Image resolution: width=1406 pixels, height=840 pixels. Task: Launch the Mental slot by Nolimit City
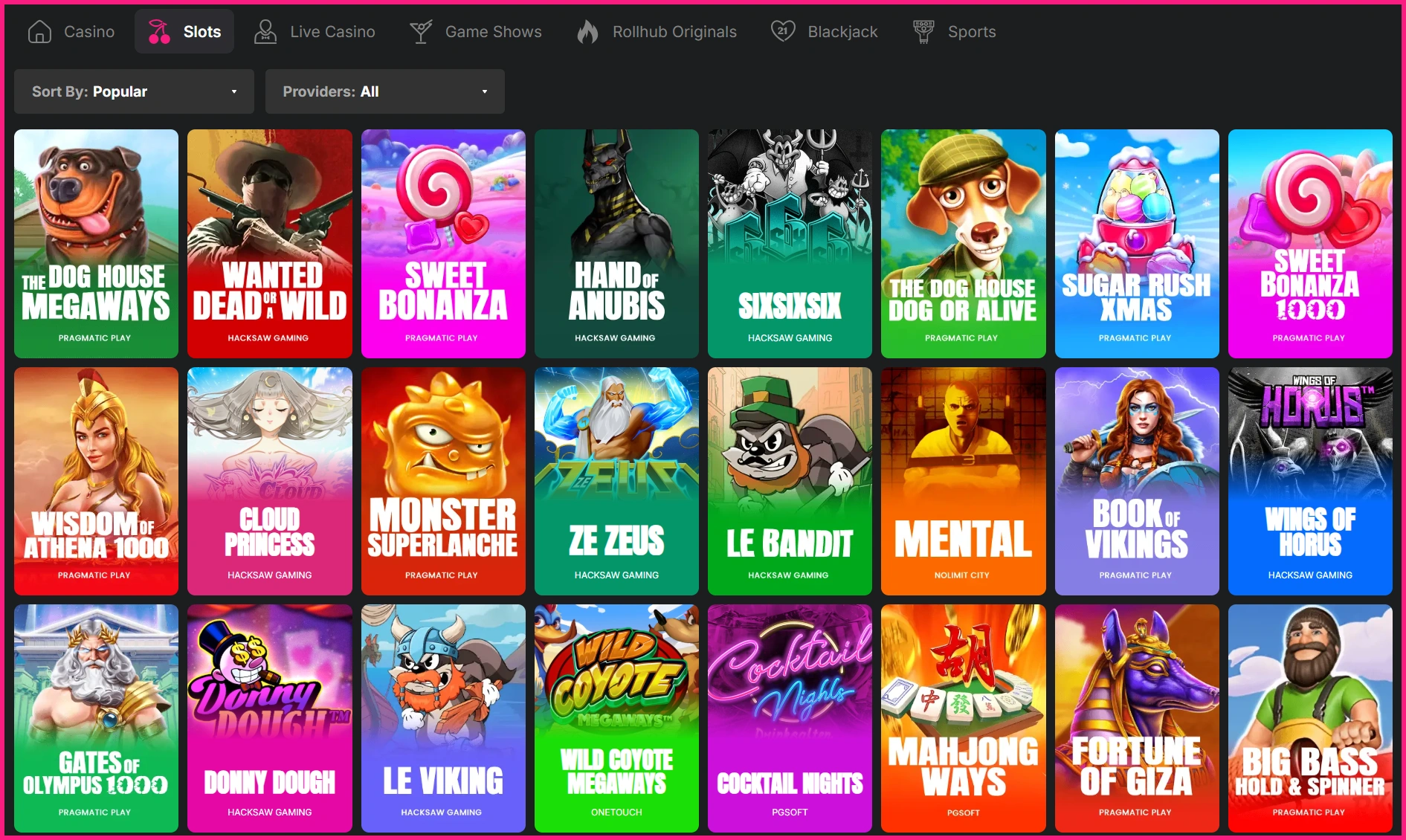964,481
